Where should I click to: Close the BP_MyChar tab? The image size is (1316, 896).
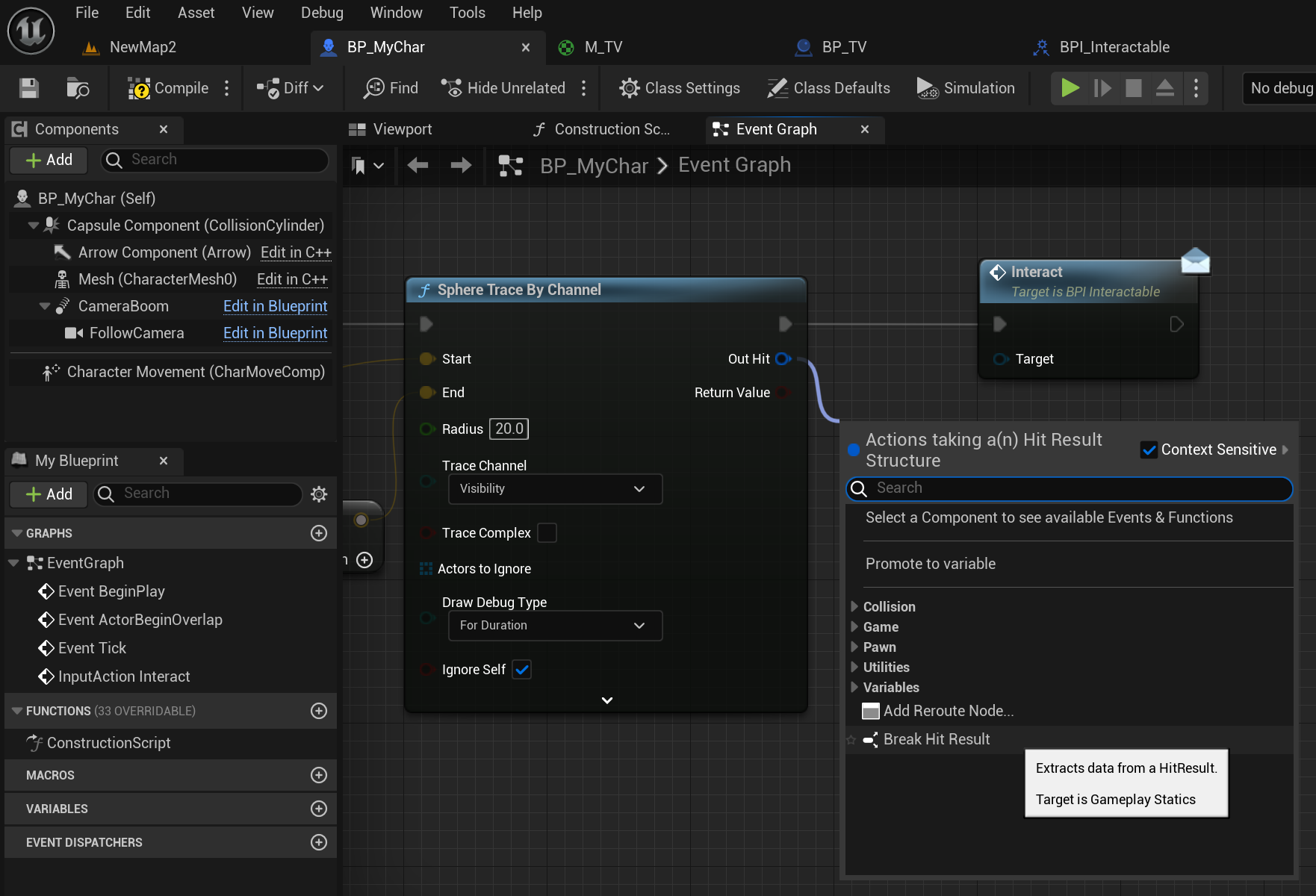[x=526, y=47]
